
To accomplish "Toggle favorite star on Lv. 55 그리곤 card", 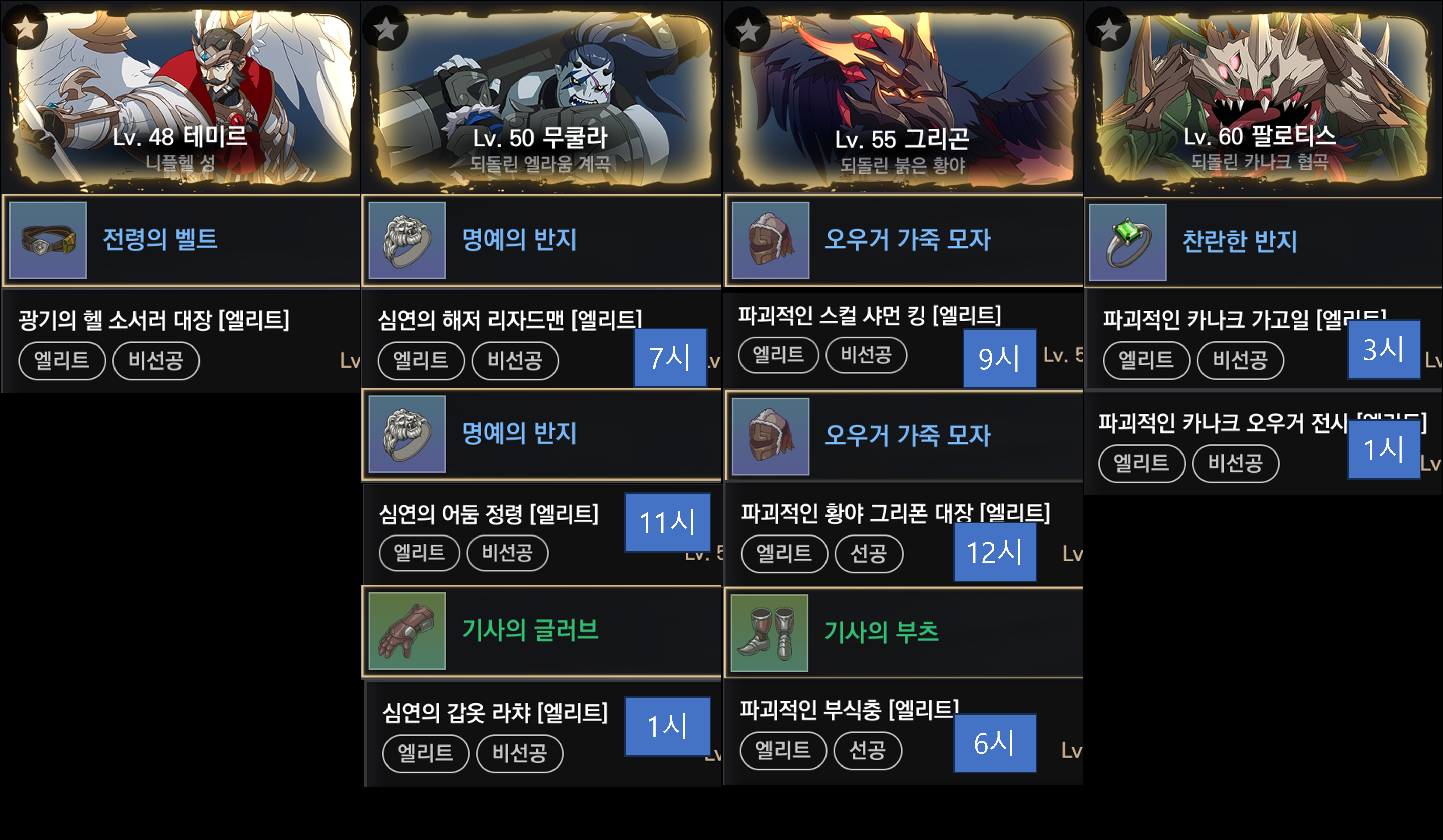I will click(747, 30).
